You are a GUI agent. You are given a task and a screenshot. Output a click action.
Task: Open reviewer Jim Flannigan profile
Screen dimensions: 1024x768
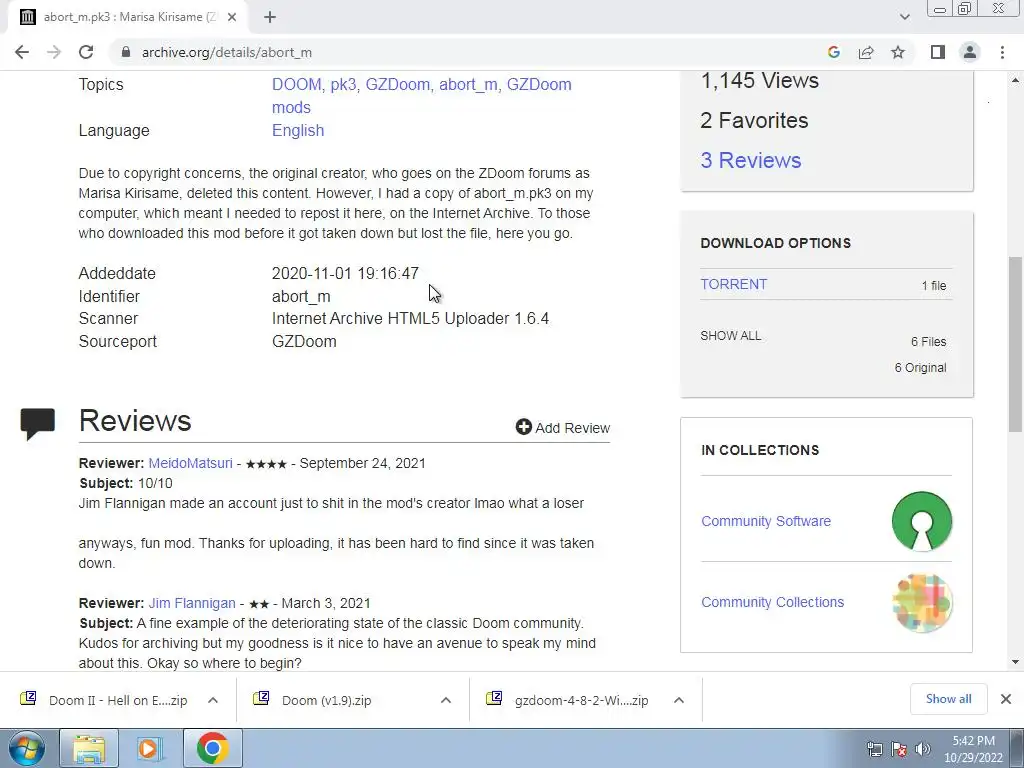tap(192, 603)
